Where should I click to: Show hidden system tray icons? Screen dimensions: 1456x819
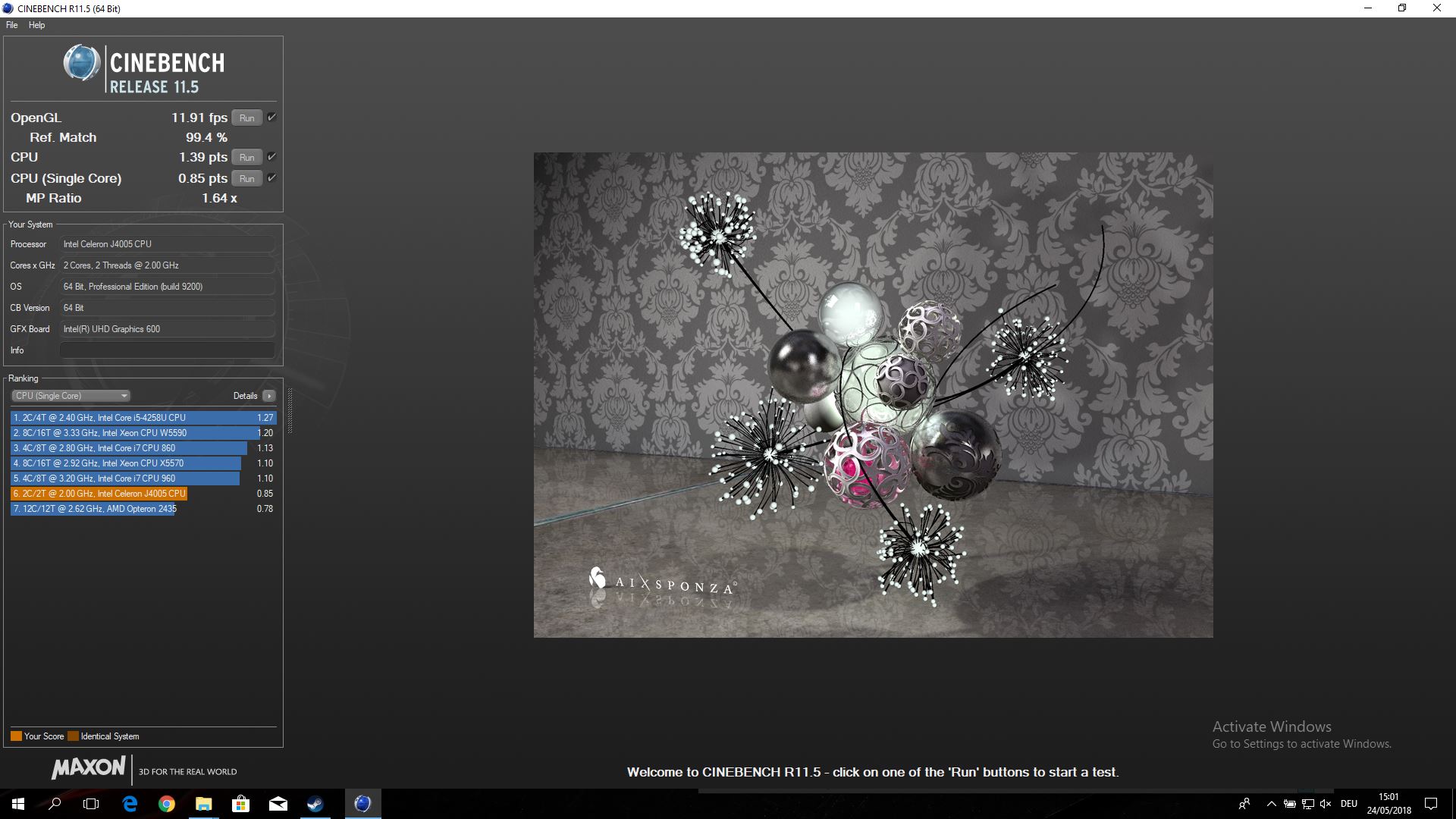click(1271, 804)
